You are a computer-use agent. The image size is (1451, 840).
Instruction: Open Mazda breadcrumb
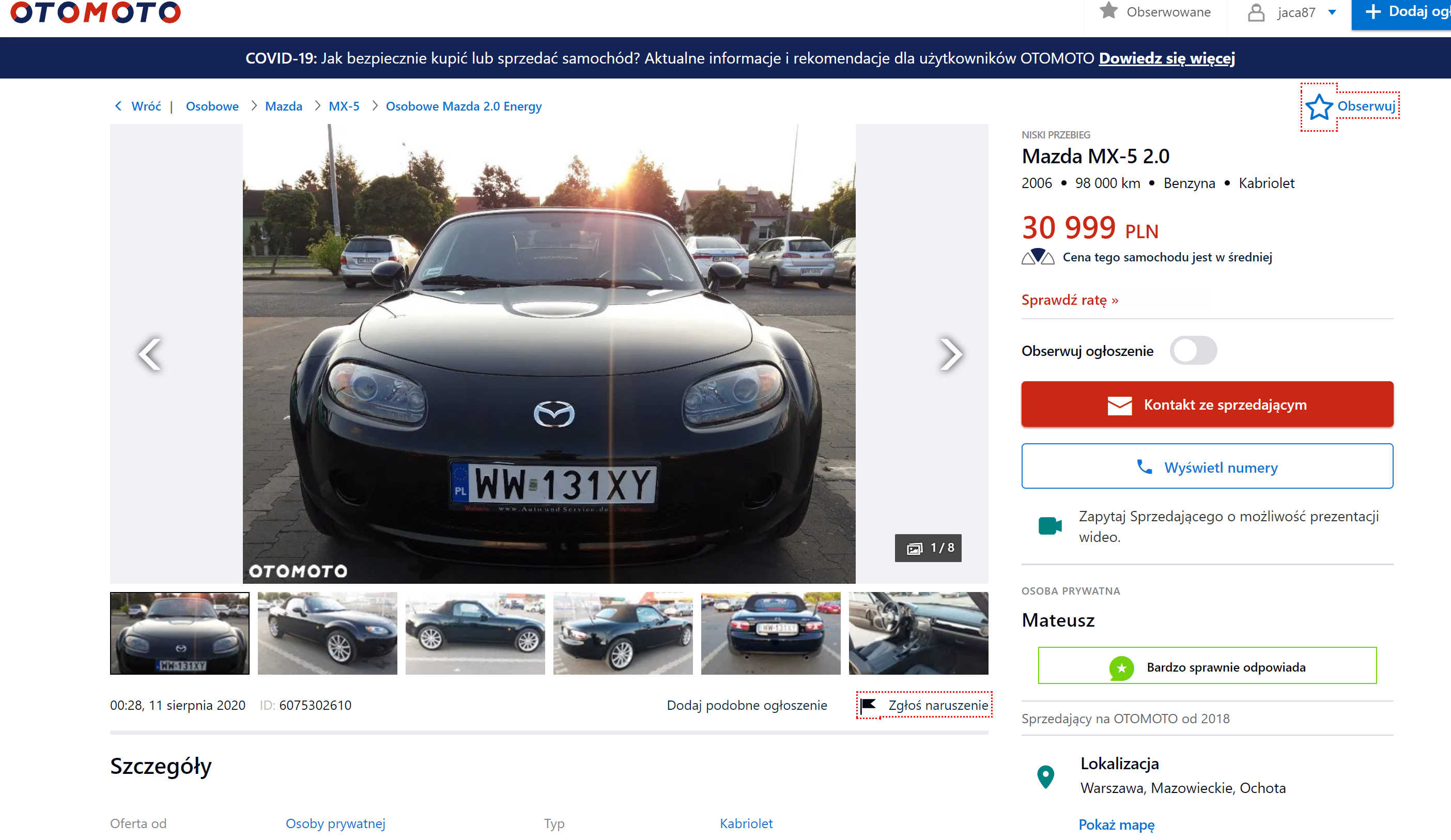pos(283,106)
